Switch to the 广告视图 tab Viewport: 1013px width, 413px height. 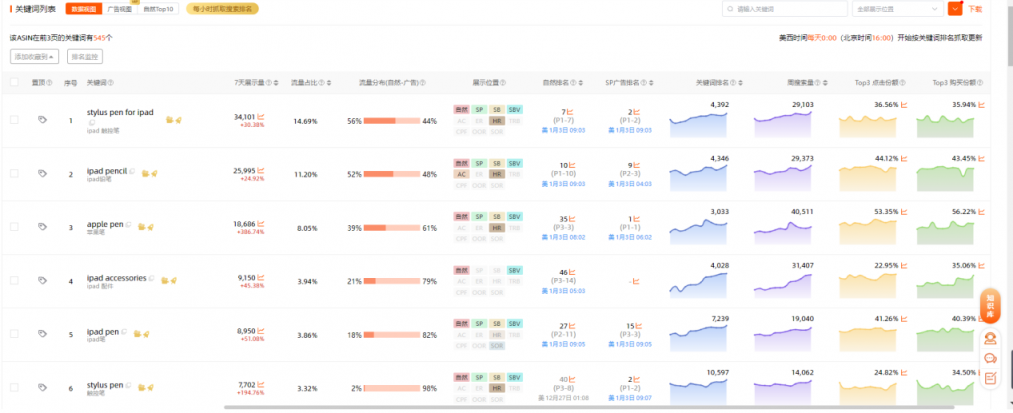click(x=120, y=9)
